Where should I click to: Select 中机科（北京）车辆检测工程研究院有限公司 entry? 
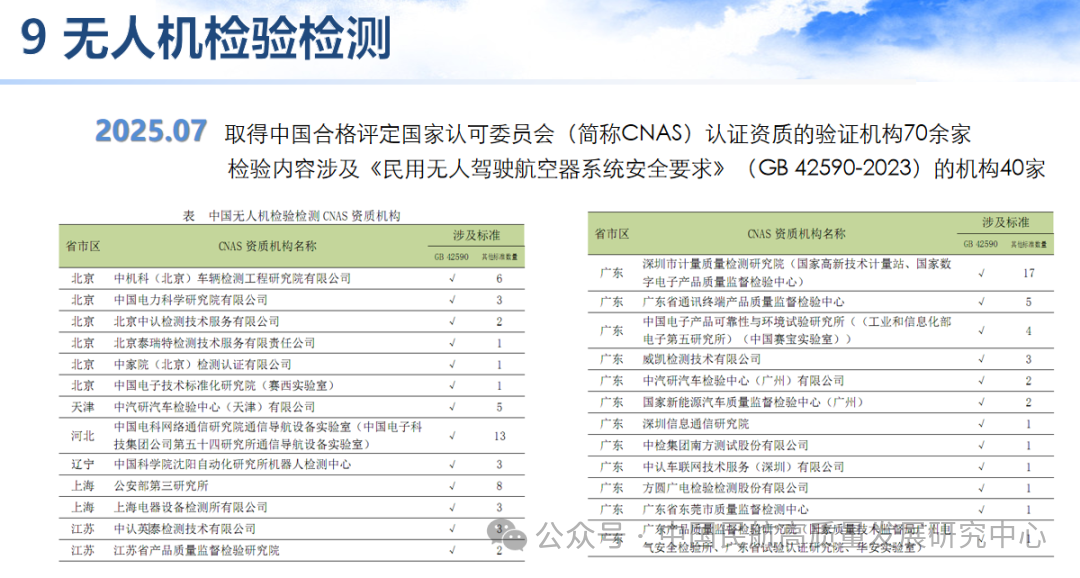click(233, 278)
